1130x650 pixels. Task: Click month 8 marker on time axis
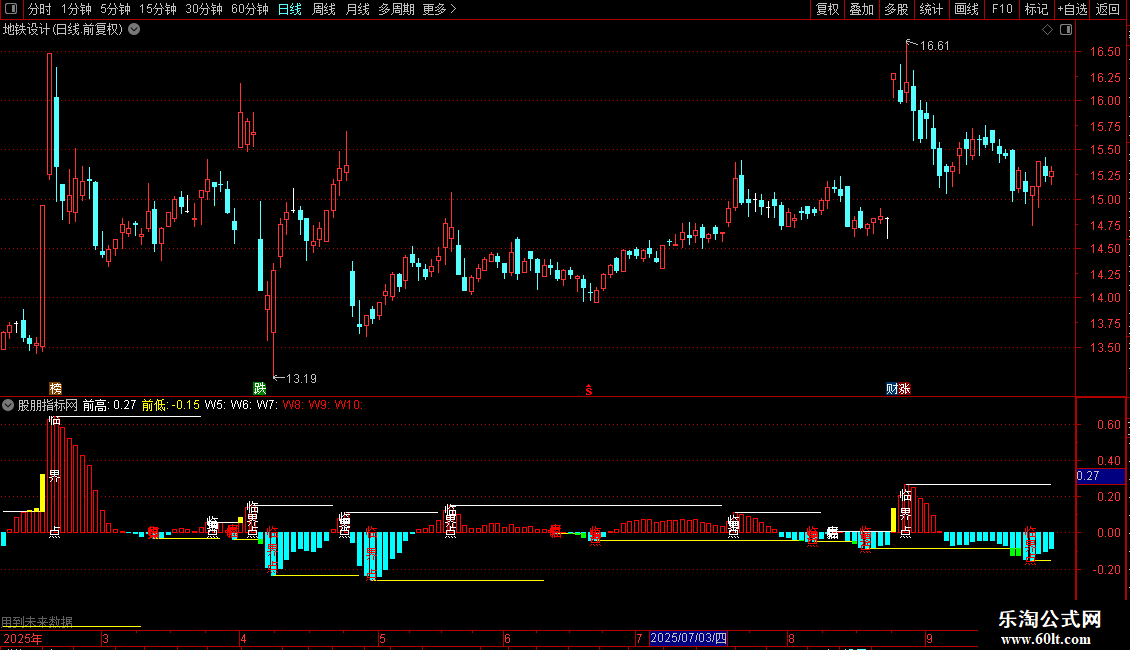tap(791, 638)
